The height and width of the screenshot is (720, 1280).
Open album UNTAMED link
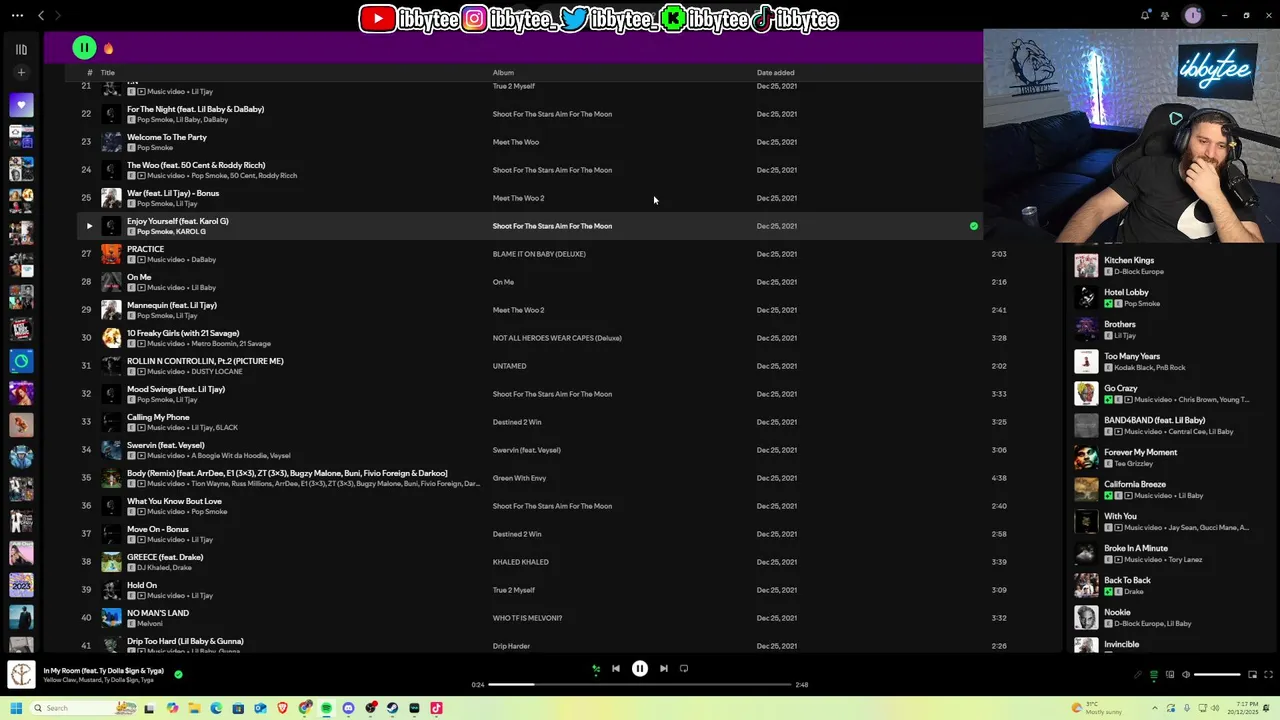(x=509, y=366)
